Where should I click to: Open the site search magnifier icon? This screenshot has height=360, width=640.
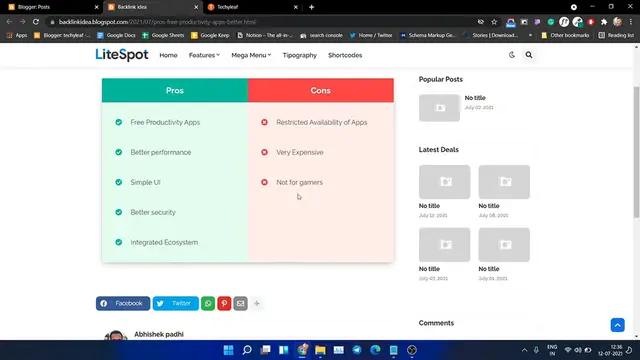coord(529,55)
